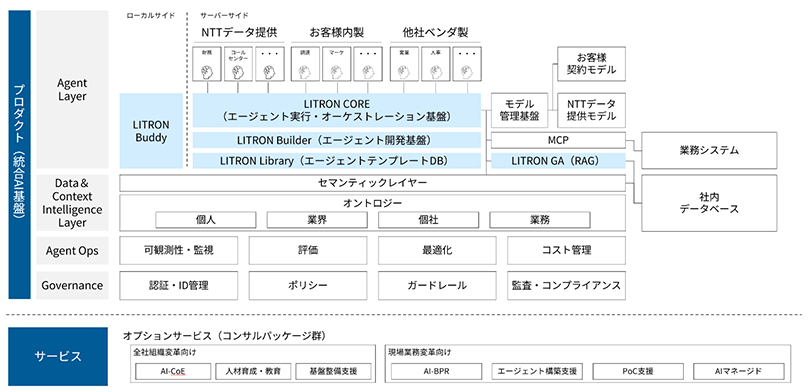Viewport: 810px width, 392px height.
Task: Select the モデル管理基盤 box
Action: (x=519, y=111)
